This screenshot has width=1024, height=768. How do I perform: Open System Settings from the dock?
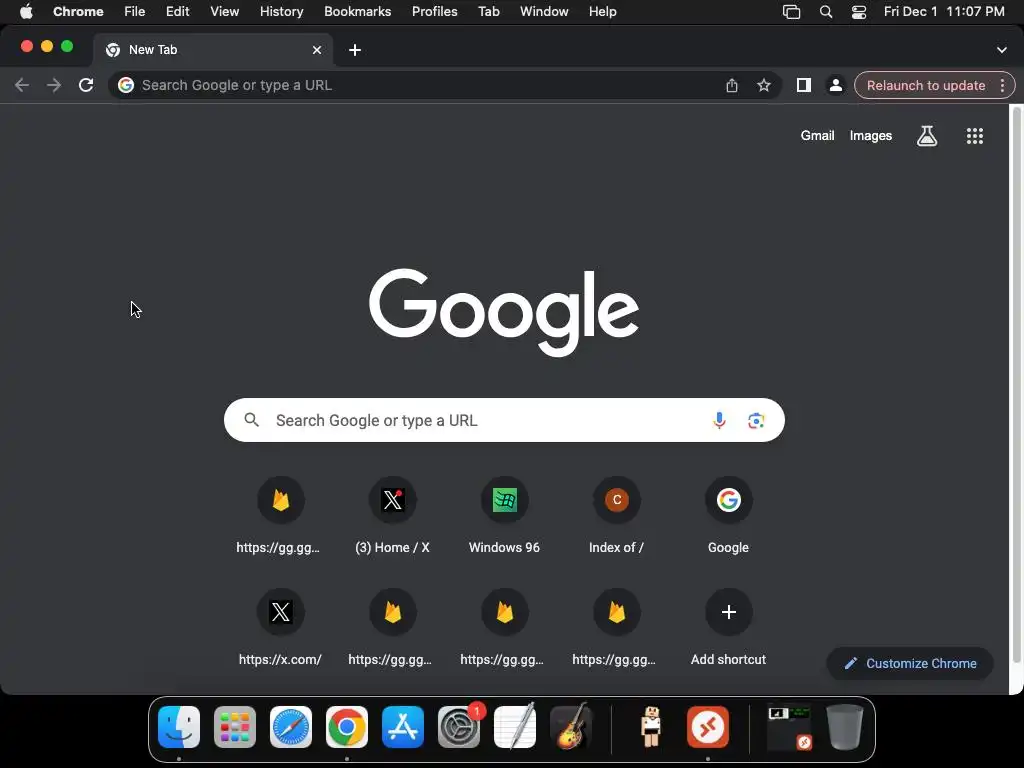pyautogui.click(x=458, y=727)
